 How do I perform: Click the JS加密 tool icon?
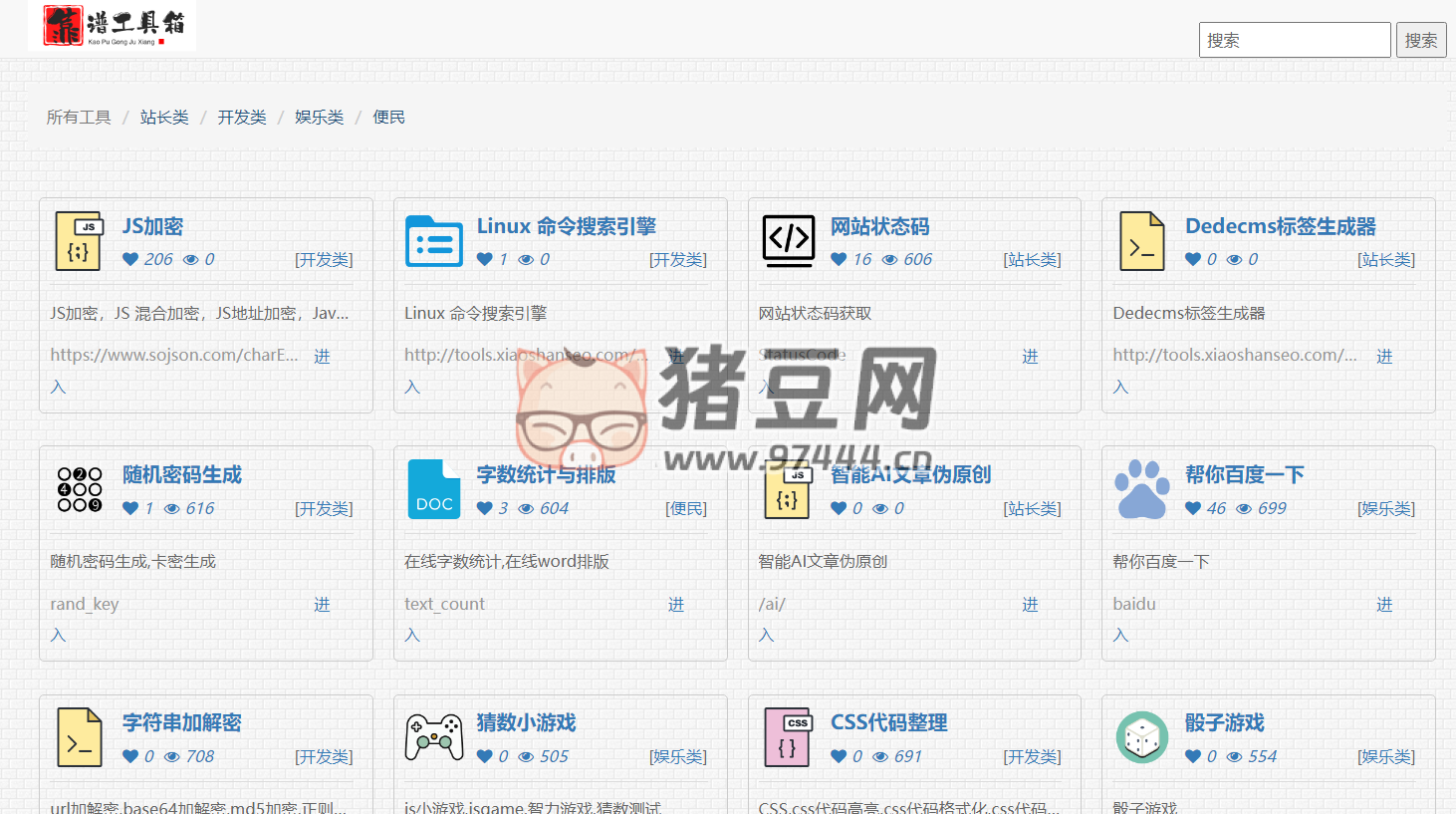80,241
